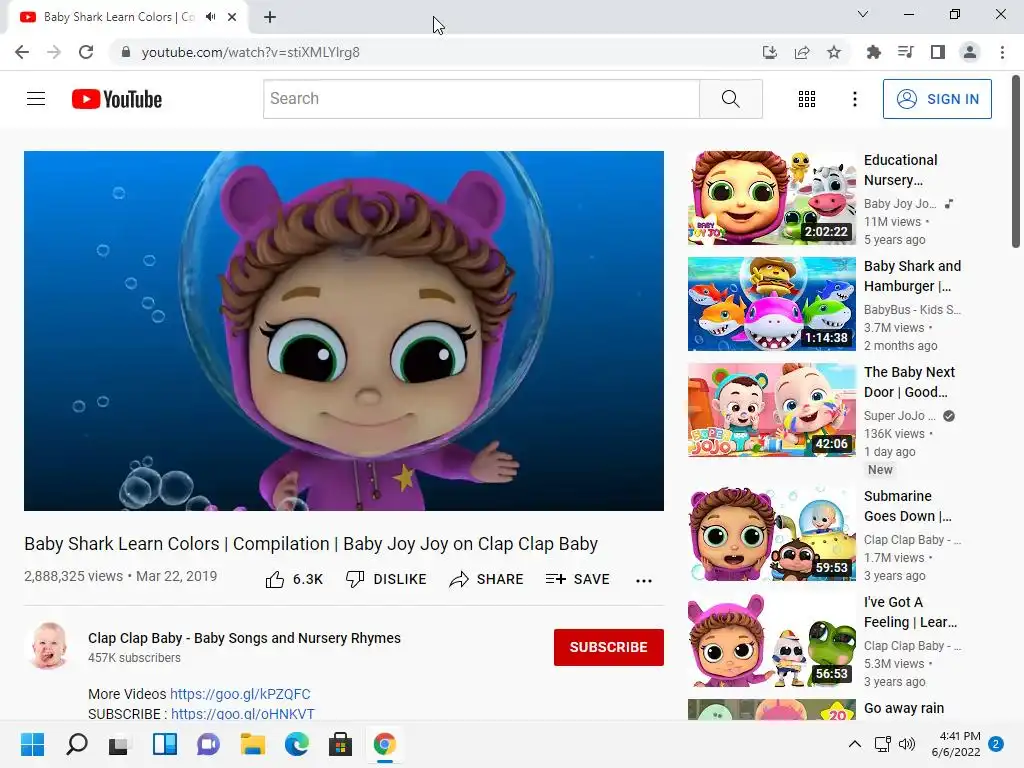Click share this page icon in address bar
Image resolution: width=1024 pixels, height=768 pixels.
coord(802,52)
